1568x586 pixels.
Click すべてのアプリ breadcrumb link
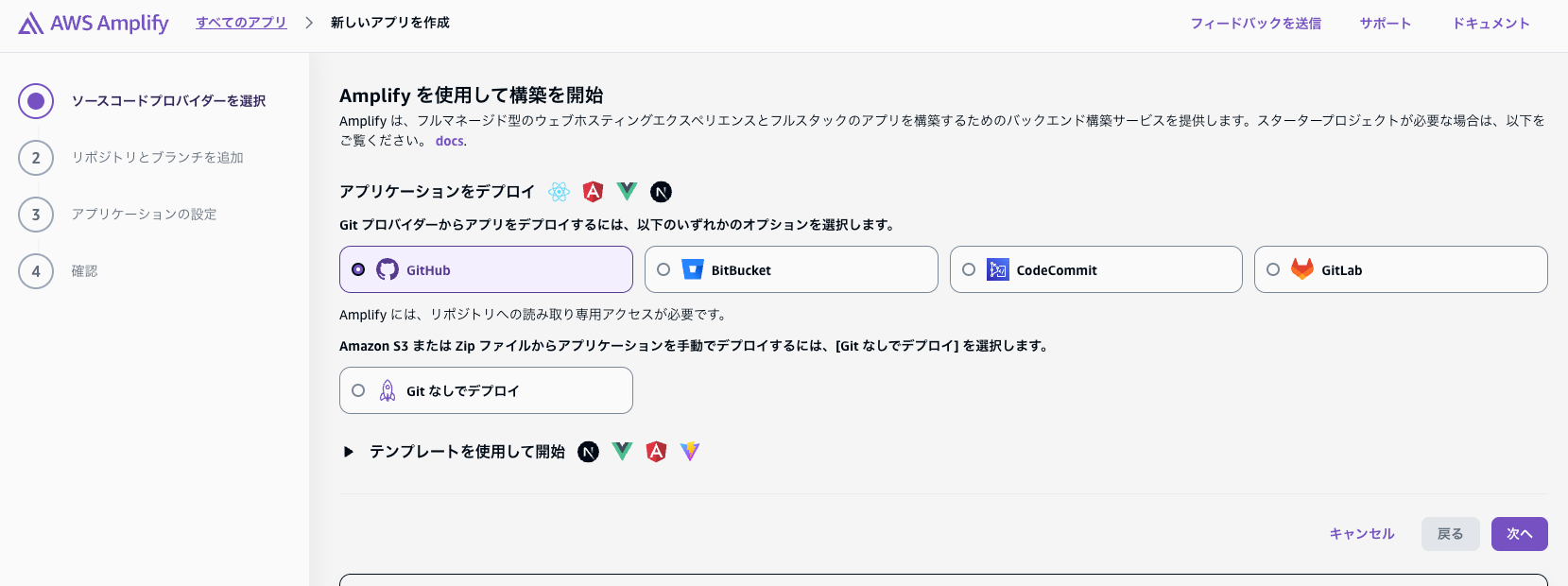click(x=241, y=22)
